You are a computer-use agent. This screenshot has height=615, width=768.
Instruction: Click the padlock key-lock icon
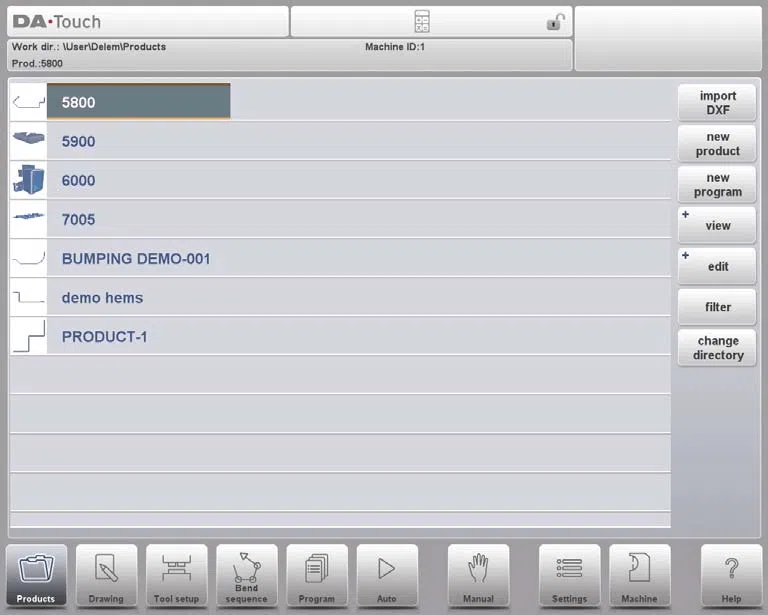(x=555, y=22)
